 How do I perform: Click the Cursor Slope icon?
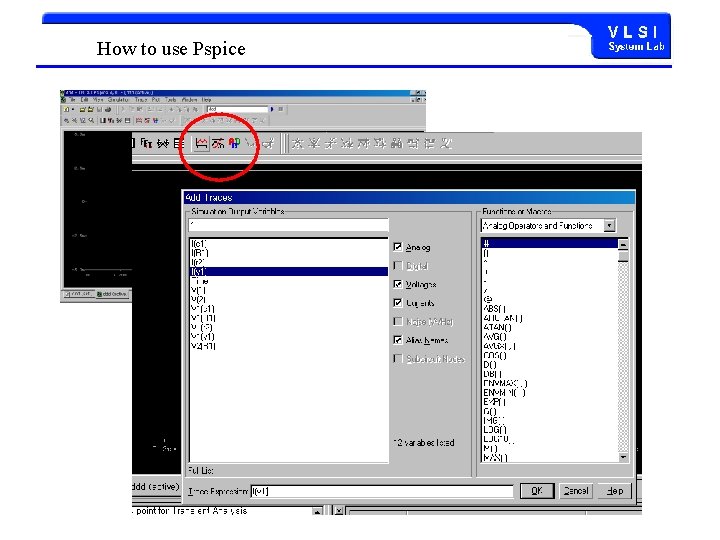point(331,143)
